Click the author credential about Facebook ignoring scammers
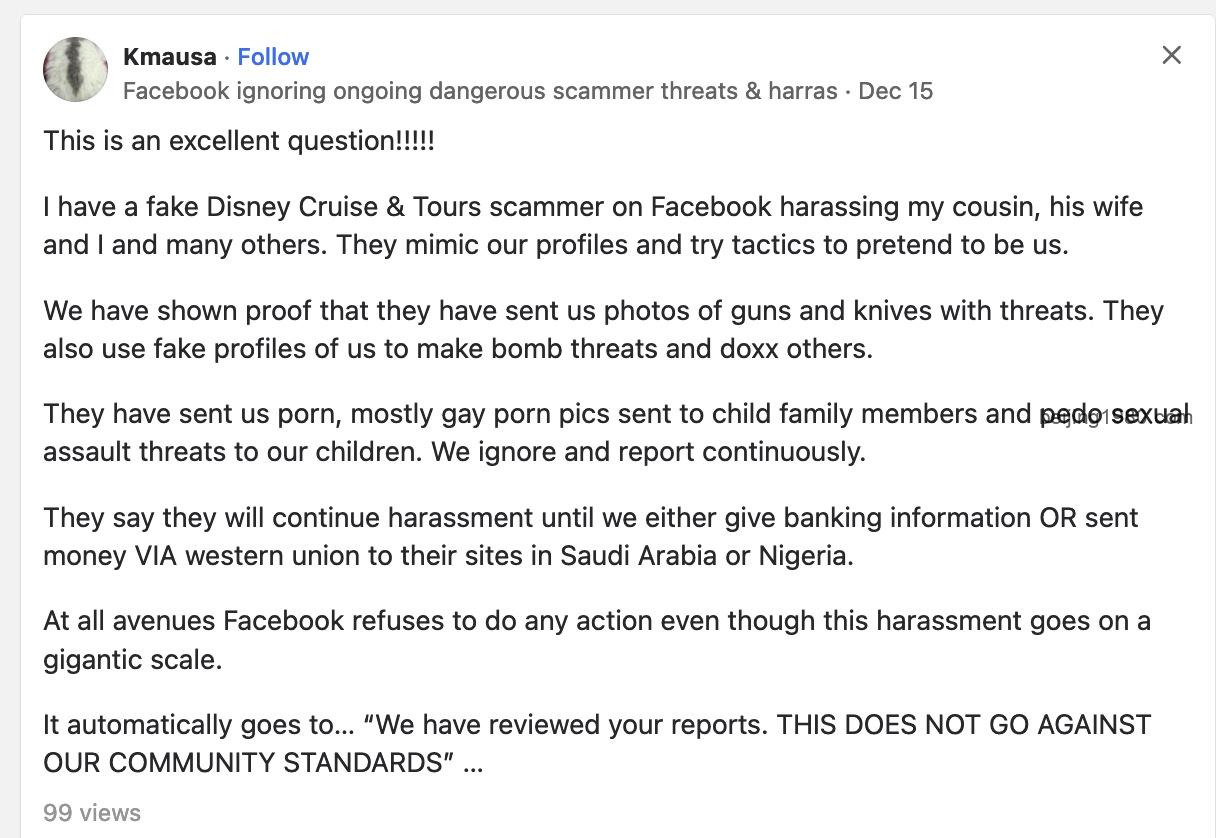The image size is (1216, 838). (x=480, y=91)
